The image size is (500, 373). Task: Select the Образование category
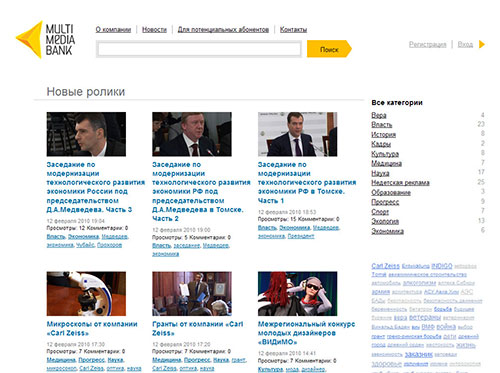pos(391,193)
